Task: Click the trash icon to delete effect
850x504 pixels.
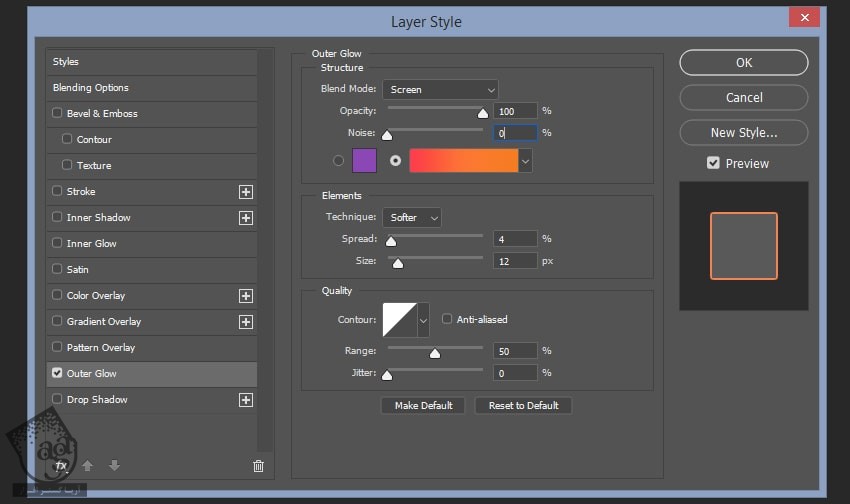Action: 258,465
